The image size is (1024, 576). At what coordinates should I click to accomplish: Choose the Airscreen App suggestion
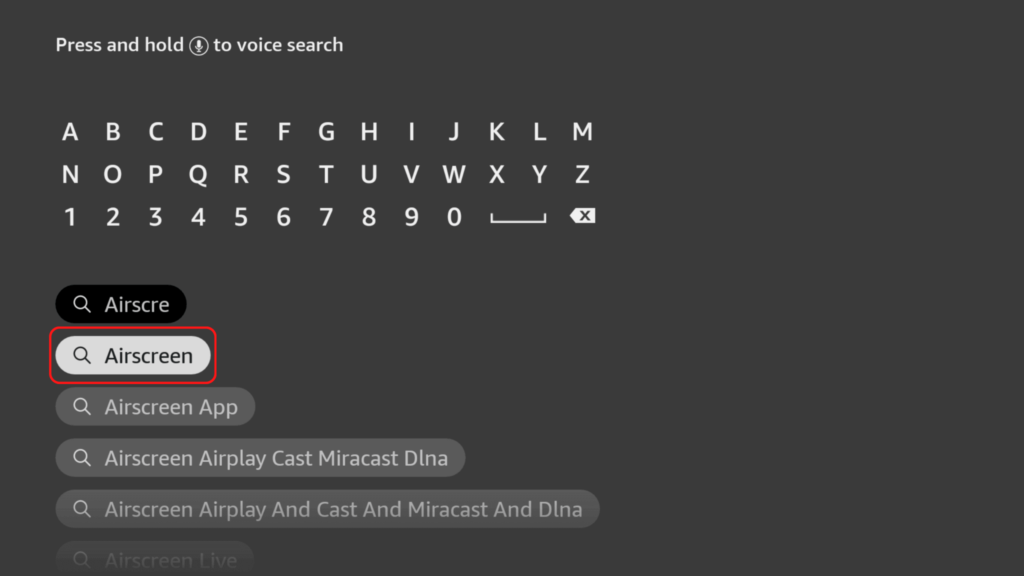coord(155,406)
